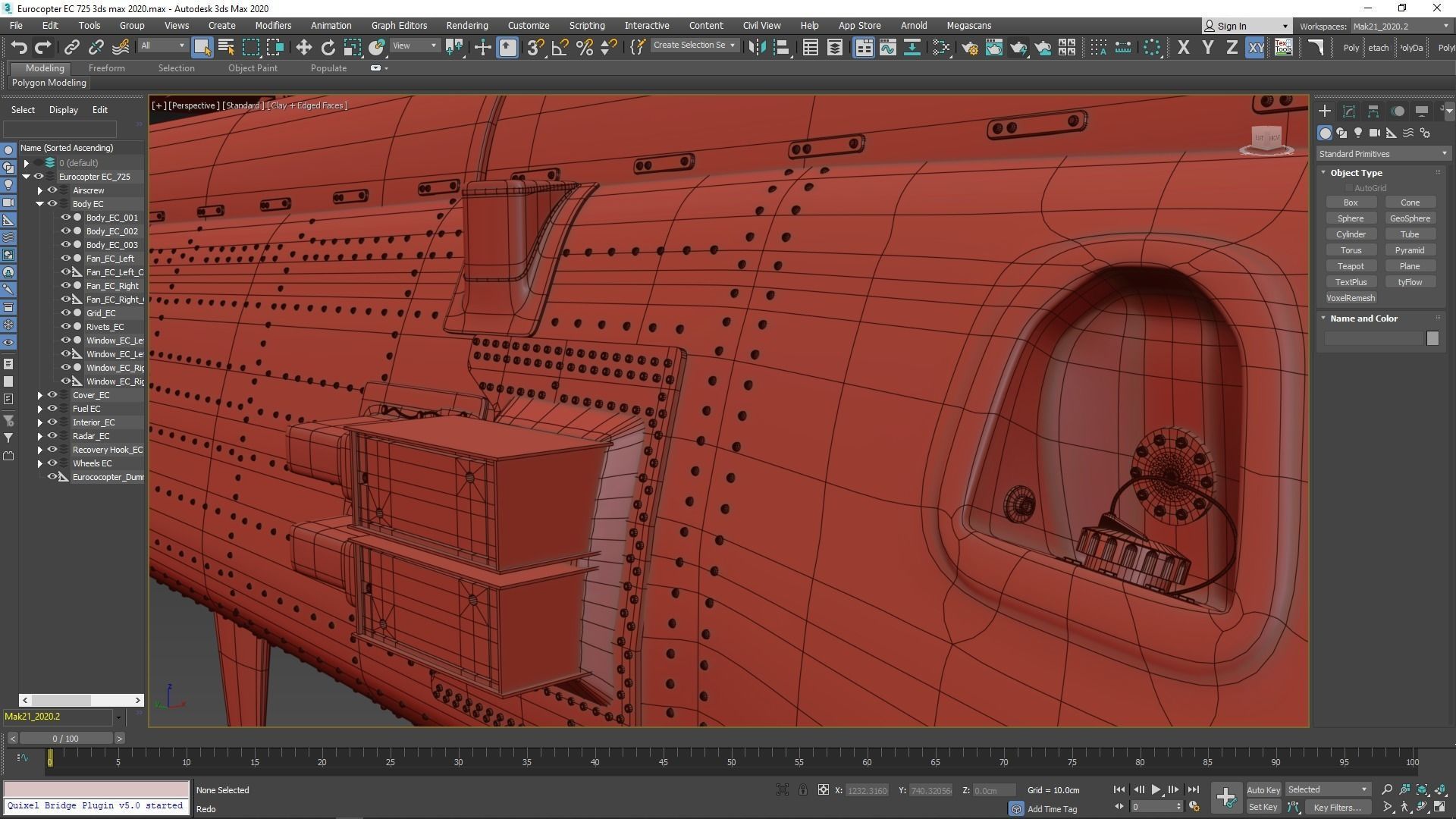Toggle visibility of Rivets_EC
This screenshot has height=819, width=1456.
click(x=65, y=327)
